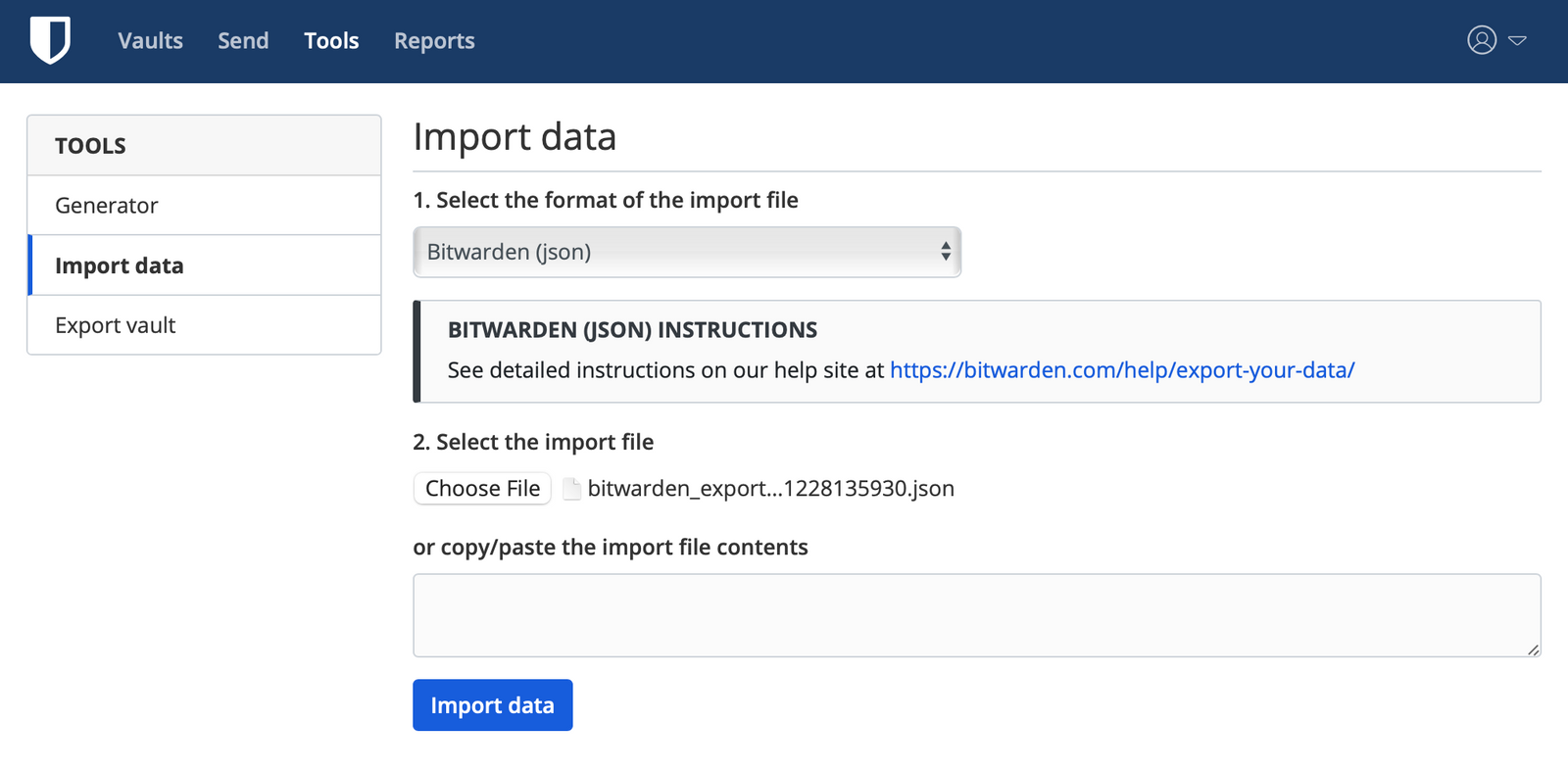Click the Bitwarden shield logo
The image size is (1568, 771).
[x=50, y=40]
